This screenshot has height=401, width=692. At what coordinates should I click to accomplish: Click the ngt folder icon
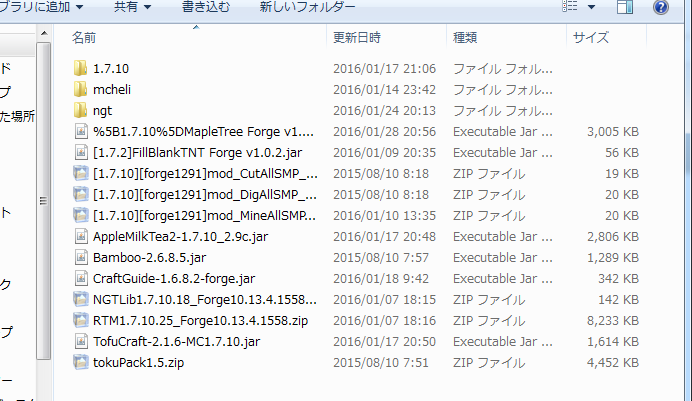coord(80,110)
